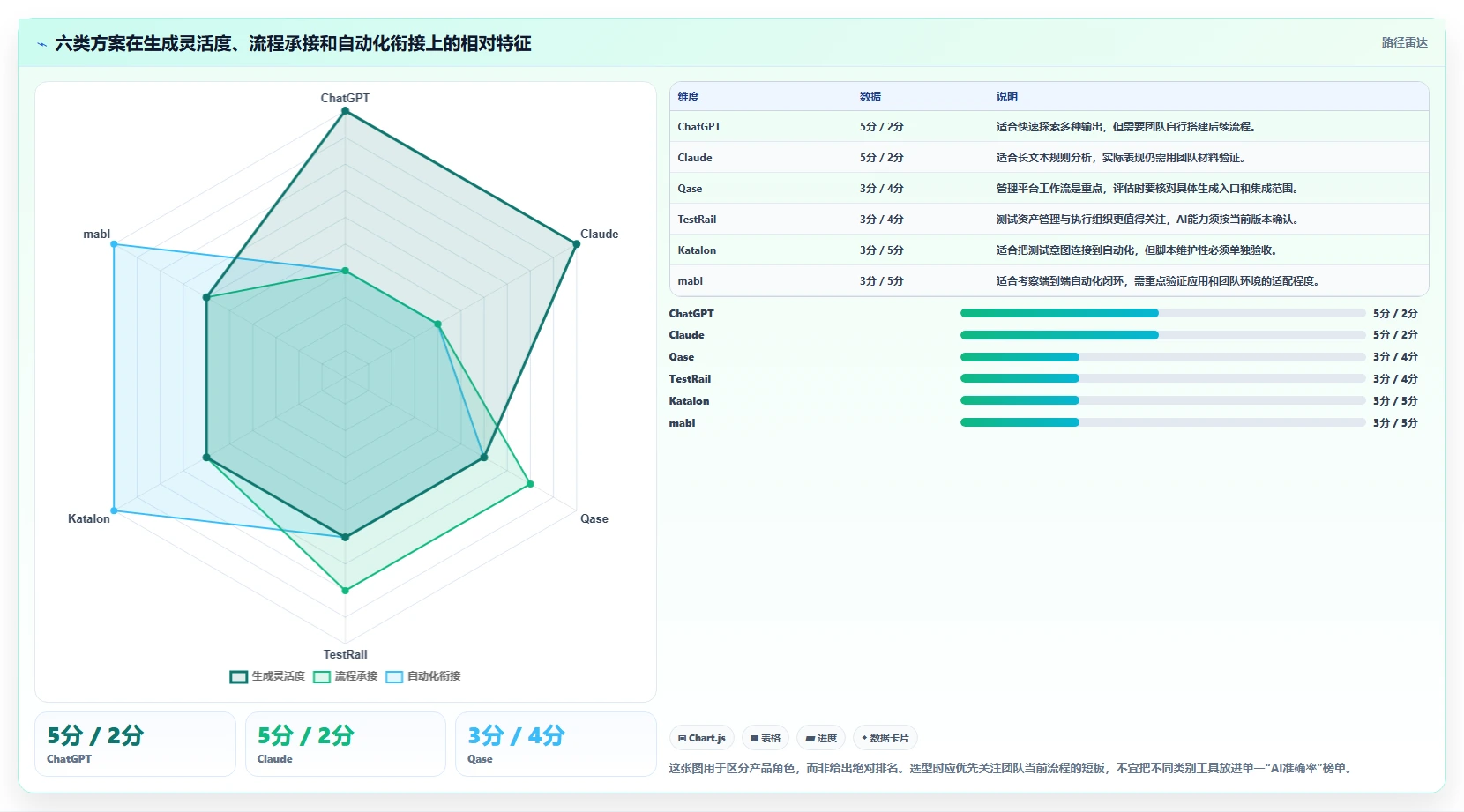The image size is (1464, 812).
Task: Select the 数据 column header
Action: [870, 97]
